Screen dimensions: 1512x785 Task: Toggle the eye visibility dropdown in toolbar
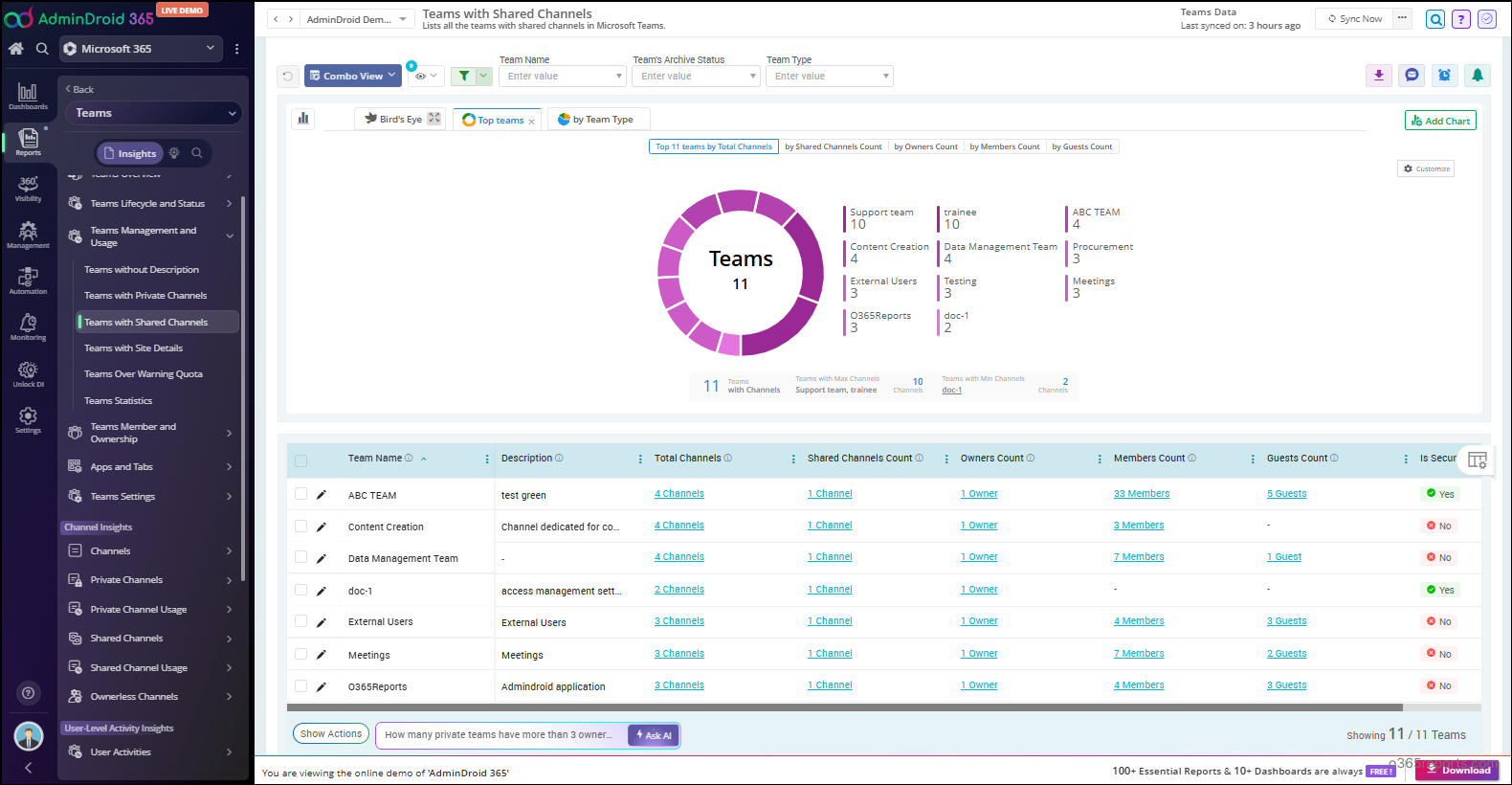coord(426,76)
